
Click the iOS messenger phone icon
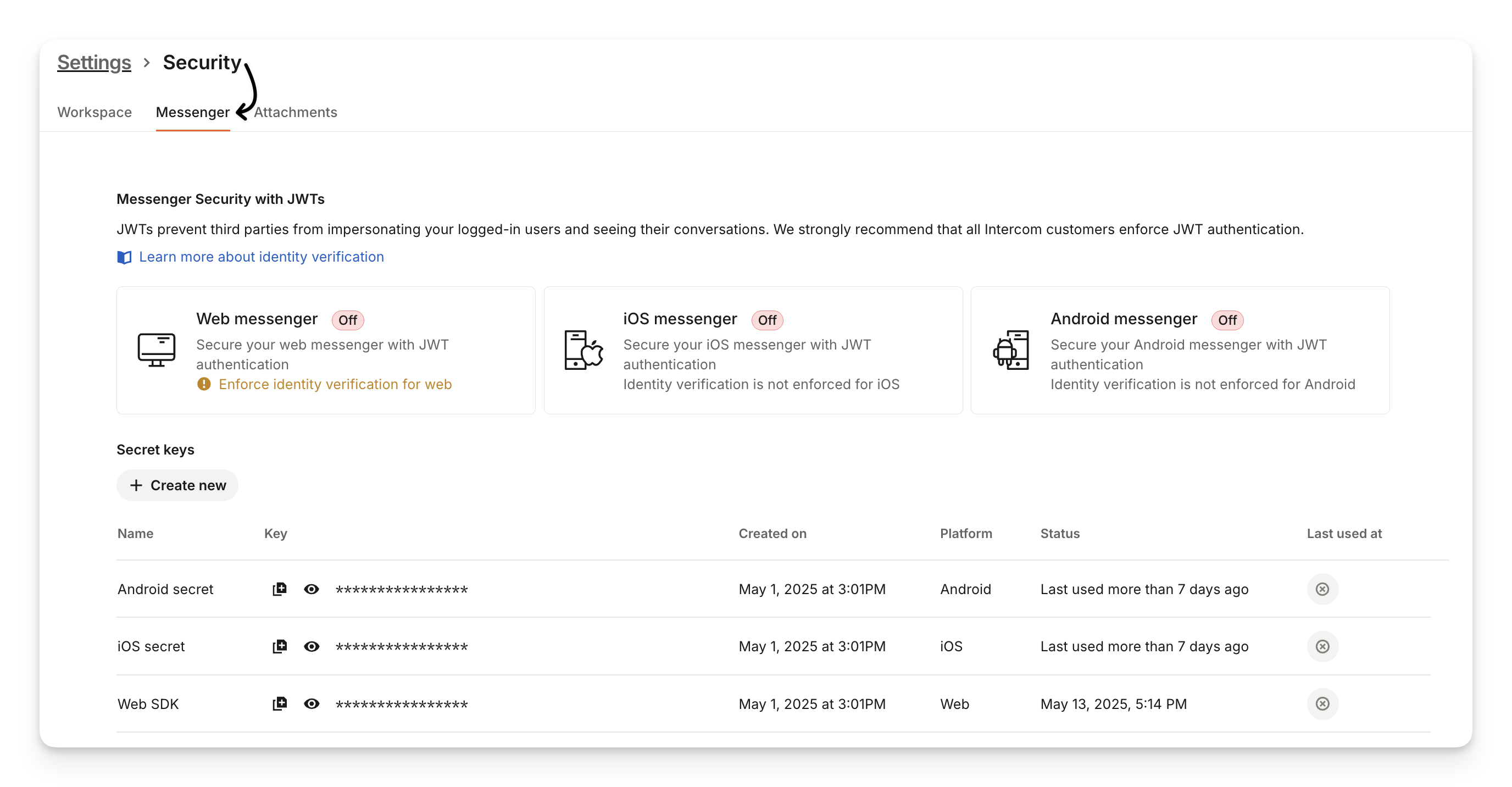[583, 350]
